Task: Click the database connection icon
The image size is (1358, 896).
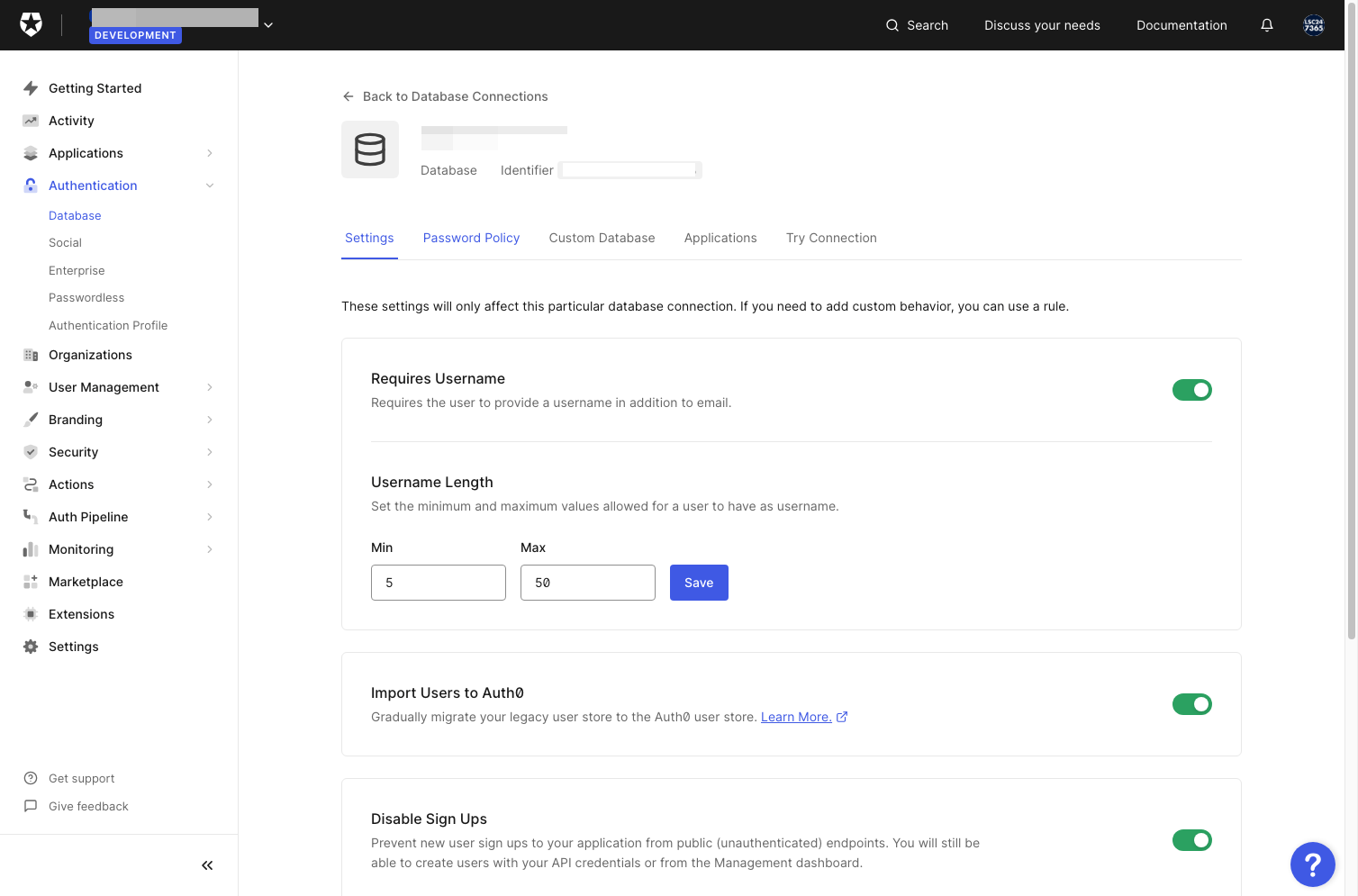Action: (370, 149)
